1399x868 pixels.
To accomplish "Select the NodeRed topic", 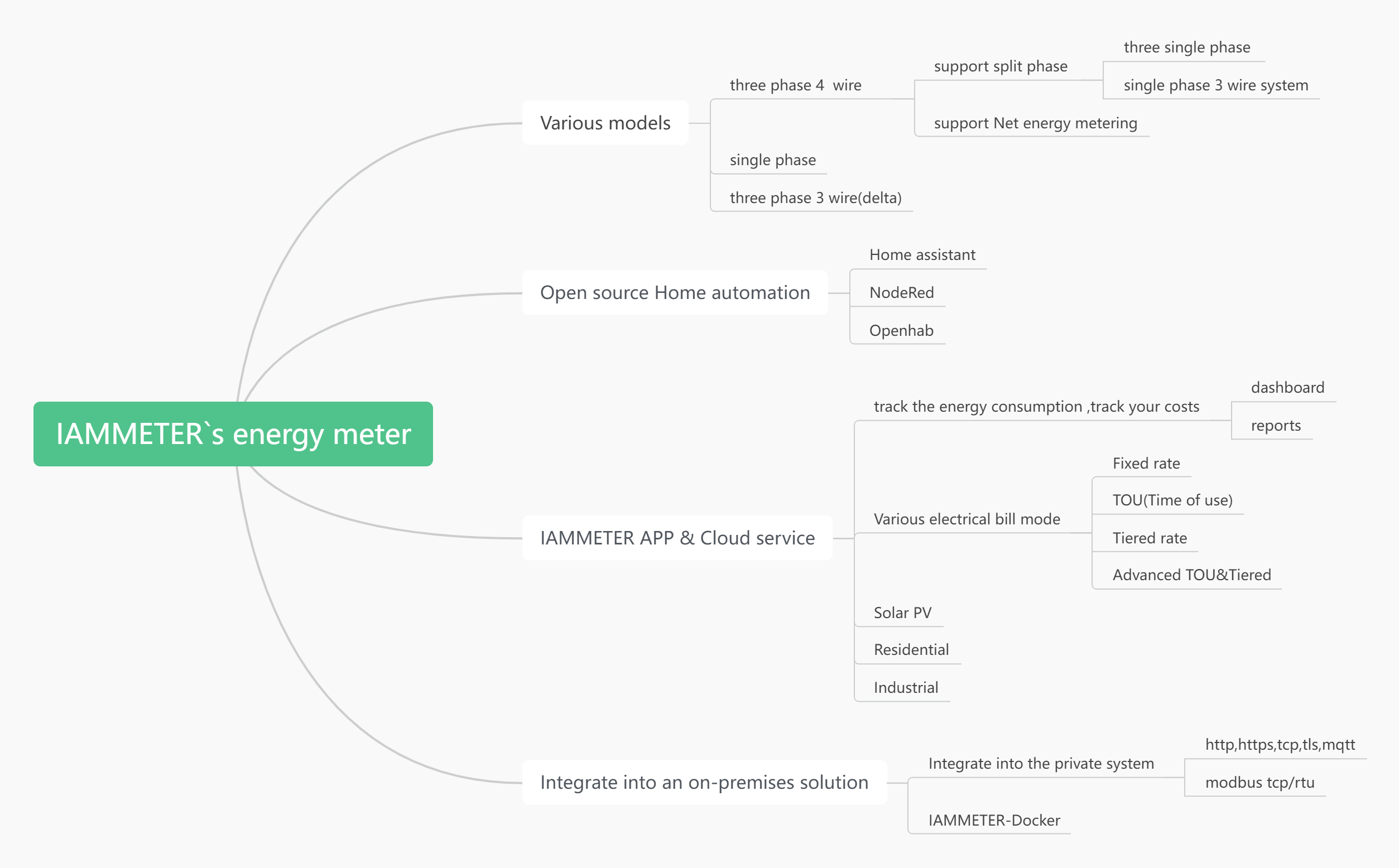I will pyautogui.click(x=901, y=293).
